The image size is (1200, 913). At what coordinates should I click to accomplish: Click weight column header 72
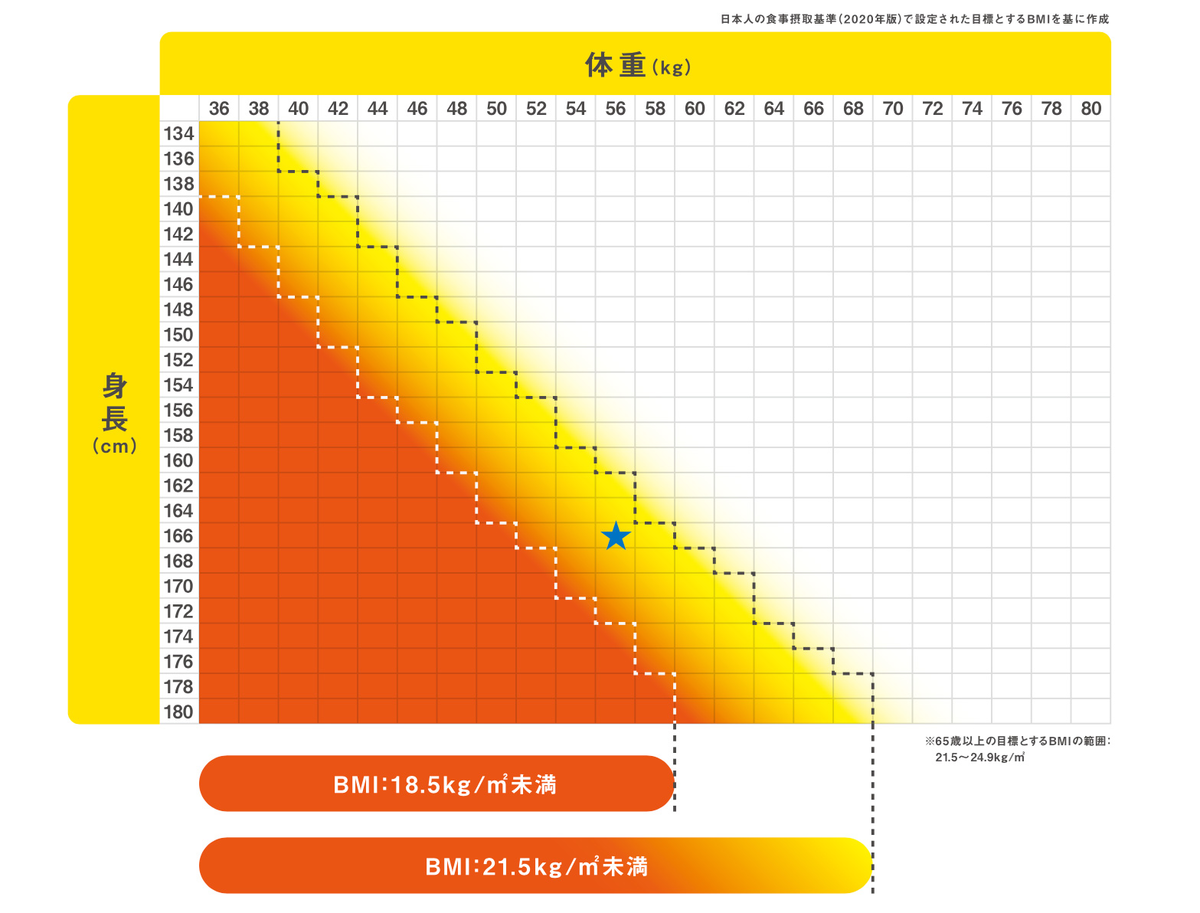tap(932, 108)
